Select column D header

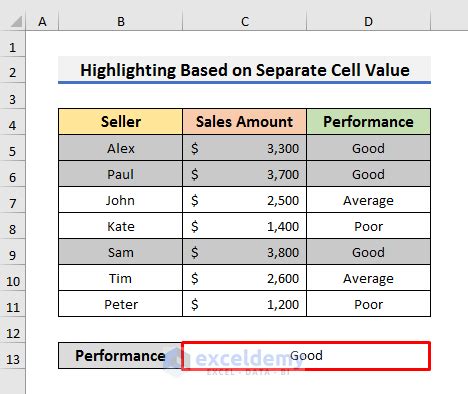click(x=369, y=22)
